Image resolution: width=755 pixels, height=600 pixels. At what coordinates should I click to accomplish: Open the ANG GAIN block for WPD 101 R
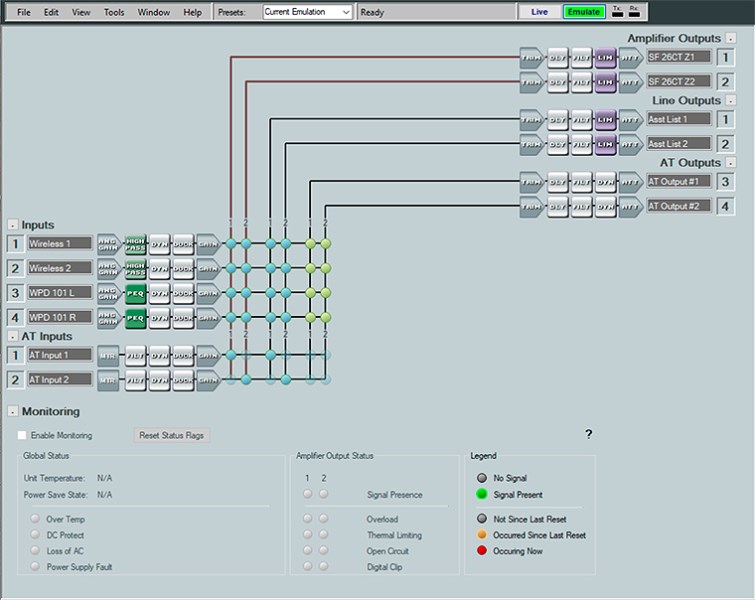tap(109, 319)
